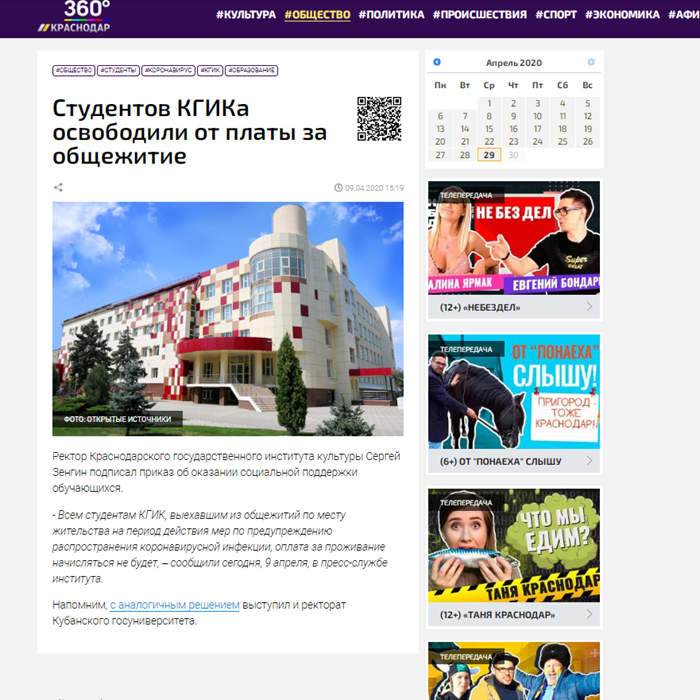Pick April 1 in the calendar
Image resolution: width=700 pixels, height=700 pixels.
pyautogui.click(x=489, y=104)
